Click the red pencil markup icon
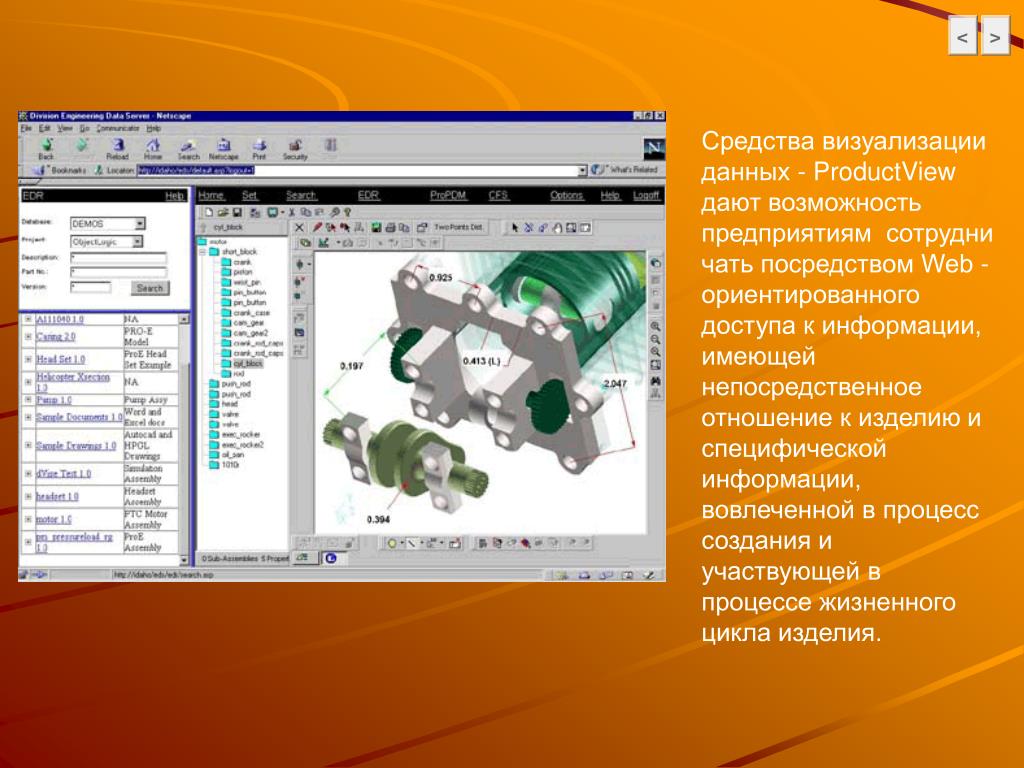The image size is (1024, 768). [x=317, y=227]
